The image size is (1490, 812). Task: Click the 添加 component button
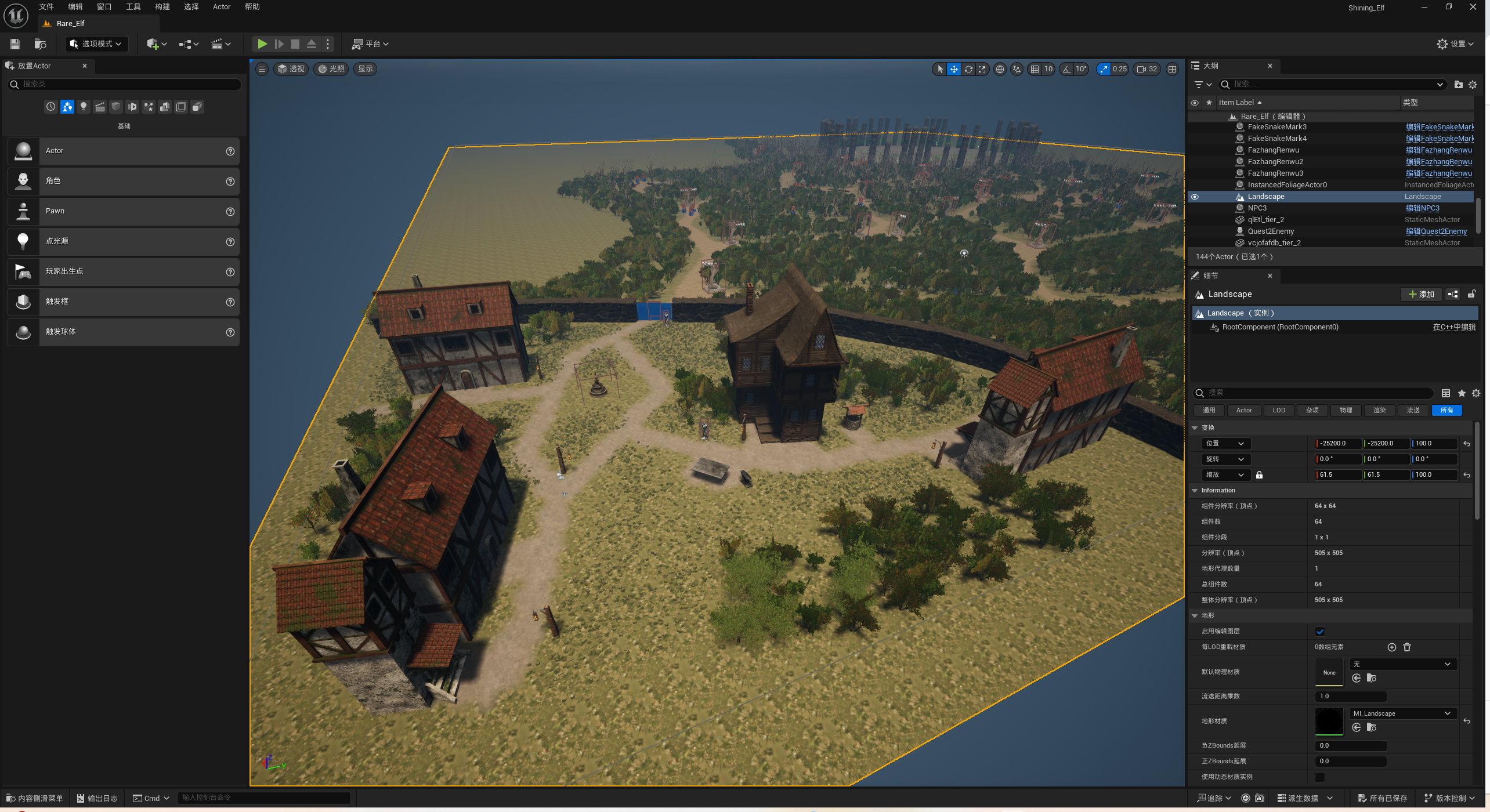(1421, 295)
